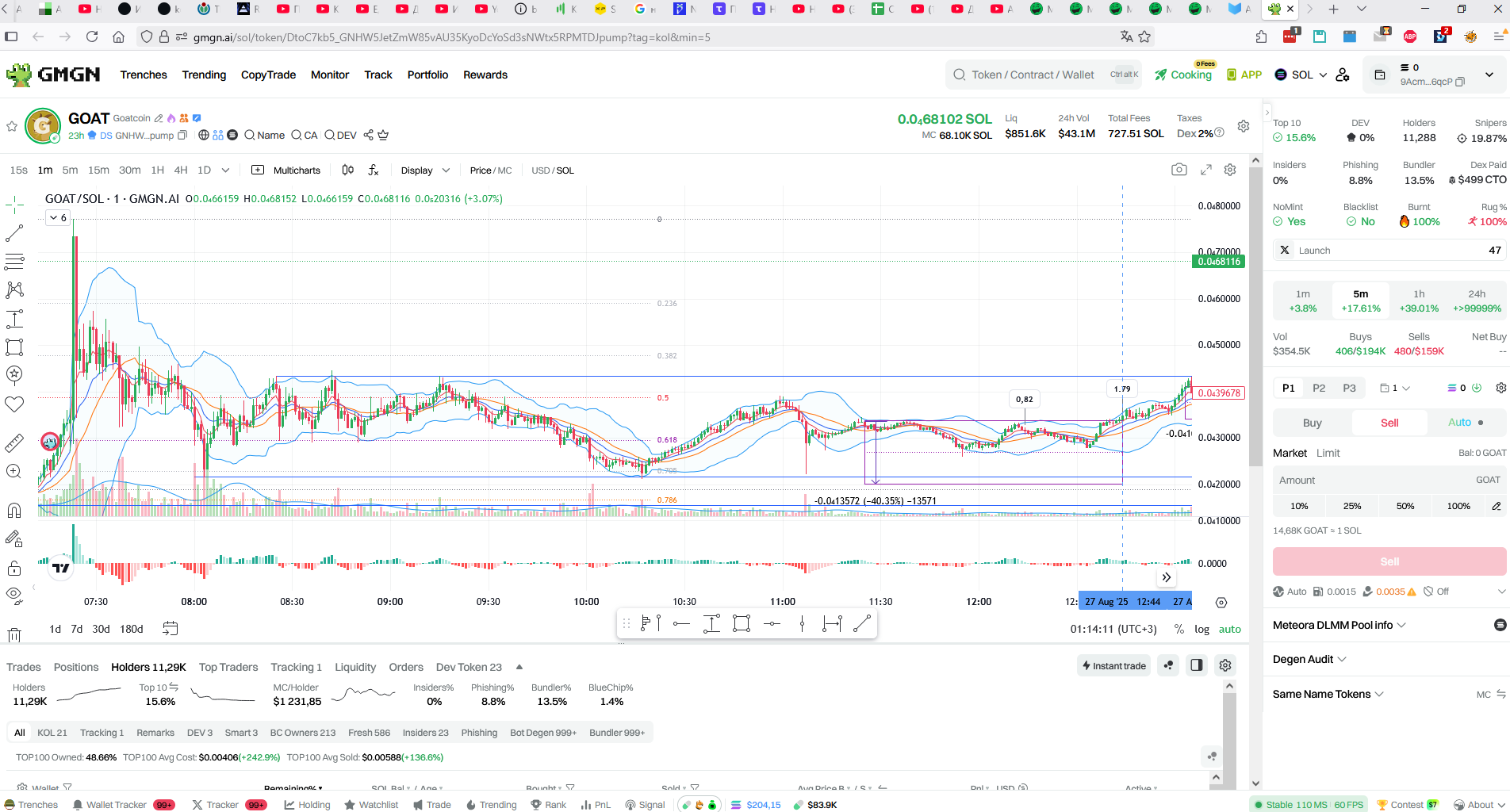The height and width of the screenshot is (812, 1510).
Task: Share the GOAT token page
Action: [x=368, y=135]
